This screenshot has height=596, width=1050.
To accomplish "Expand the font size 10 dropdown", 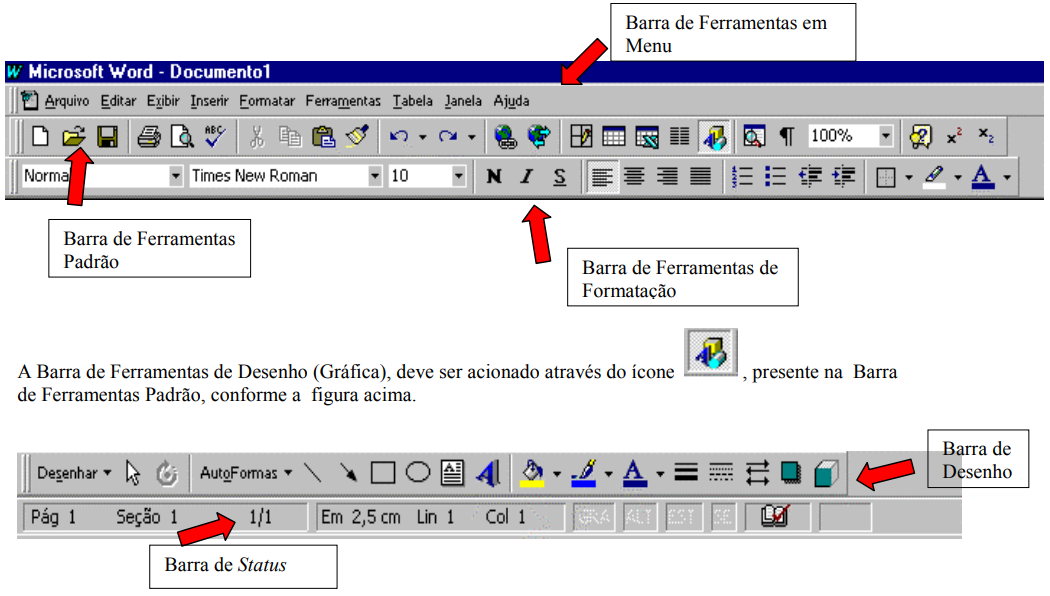I will coord(458,176).
